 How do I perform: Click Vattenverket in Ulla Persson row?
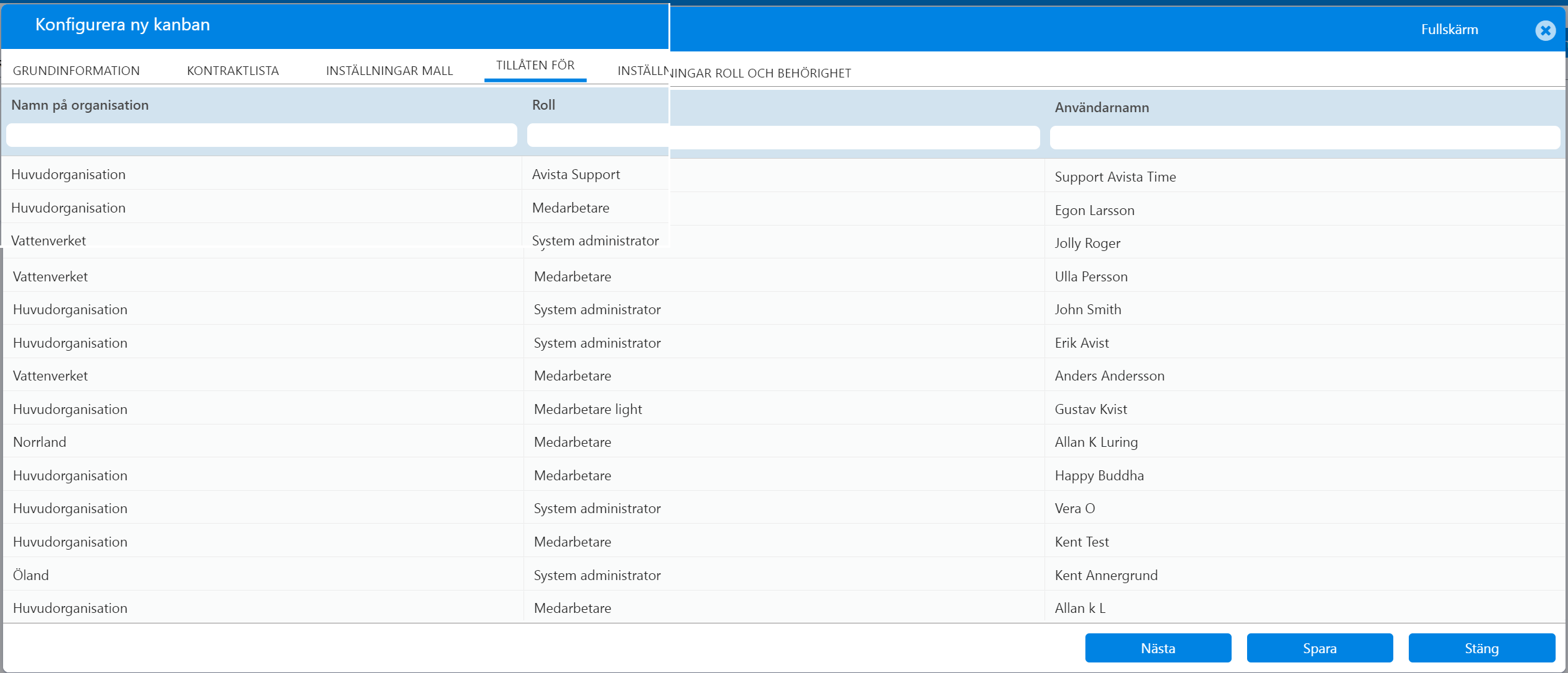pos(50,276)
